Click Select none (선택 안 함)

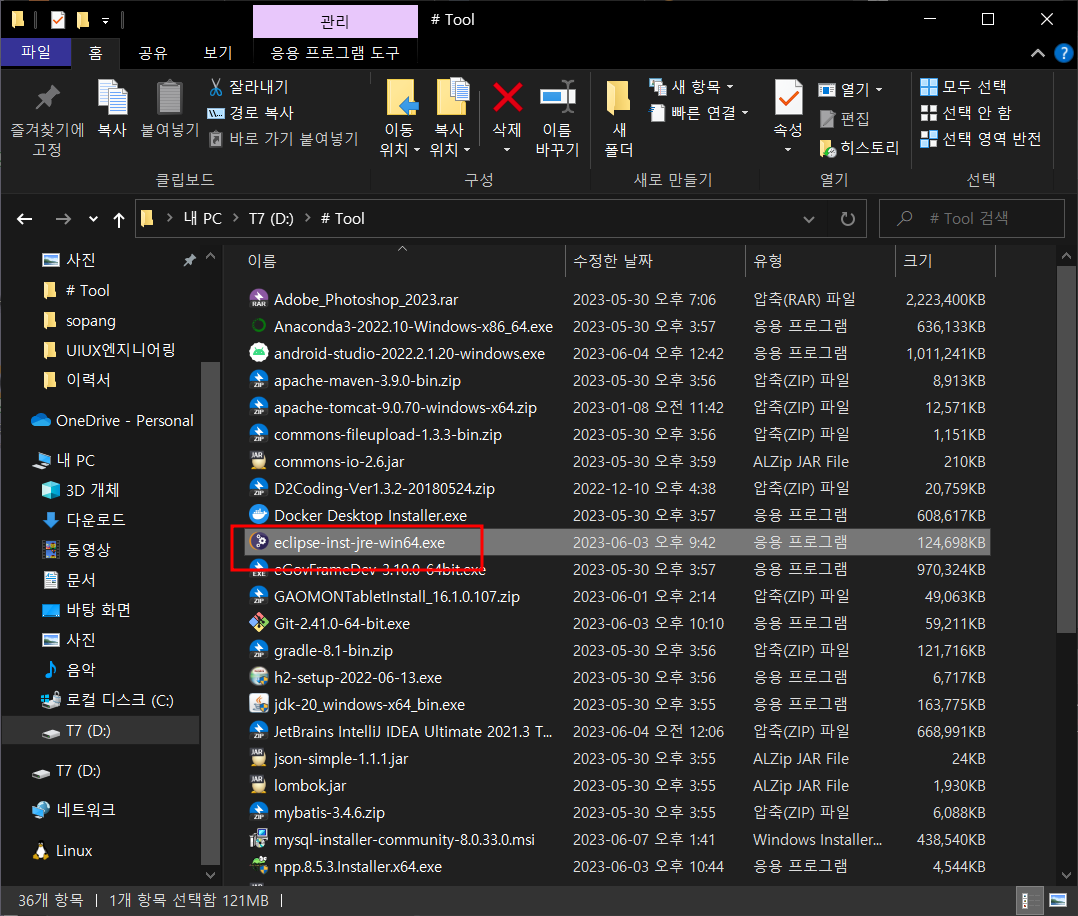(966, 113)
